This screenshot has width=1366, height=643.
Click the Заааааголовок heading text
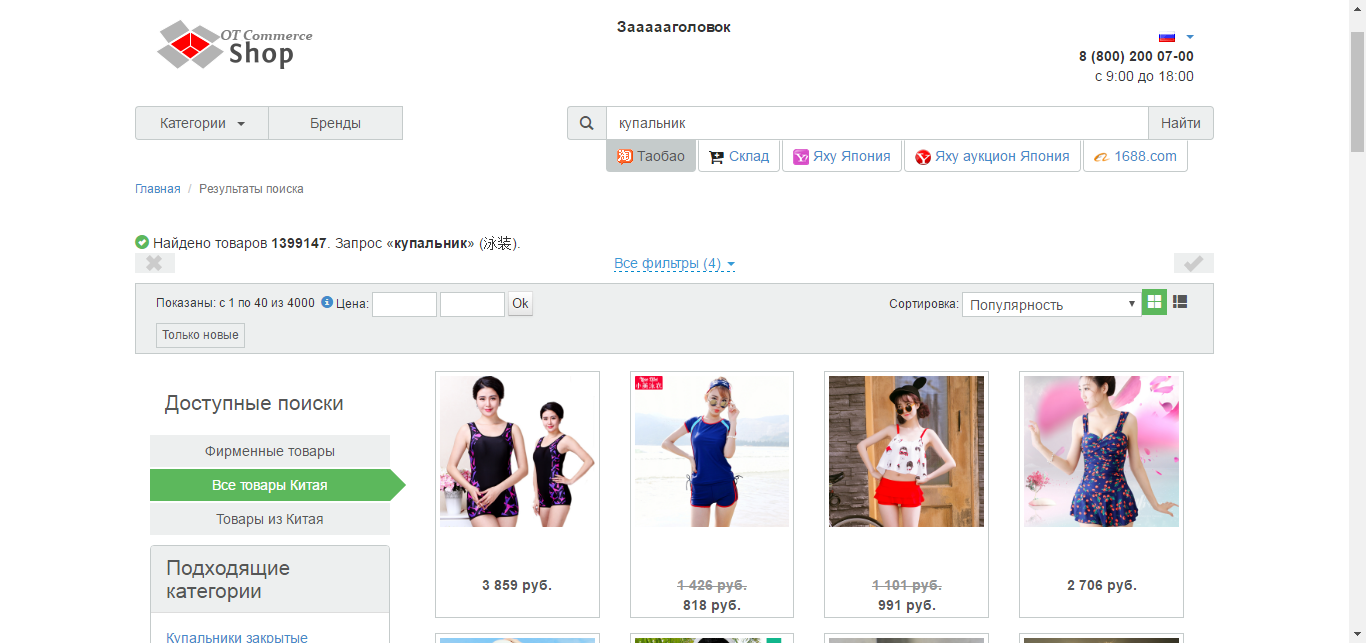pyautogui.click(x=674, y=27)
